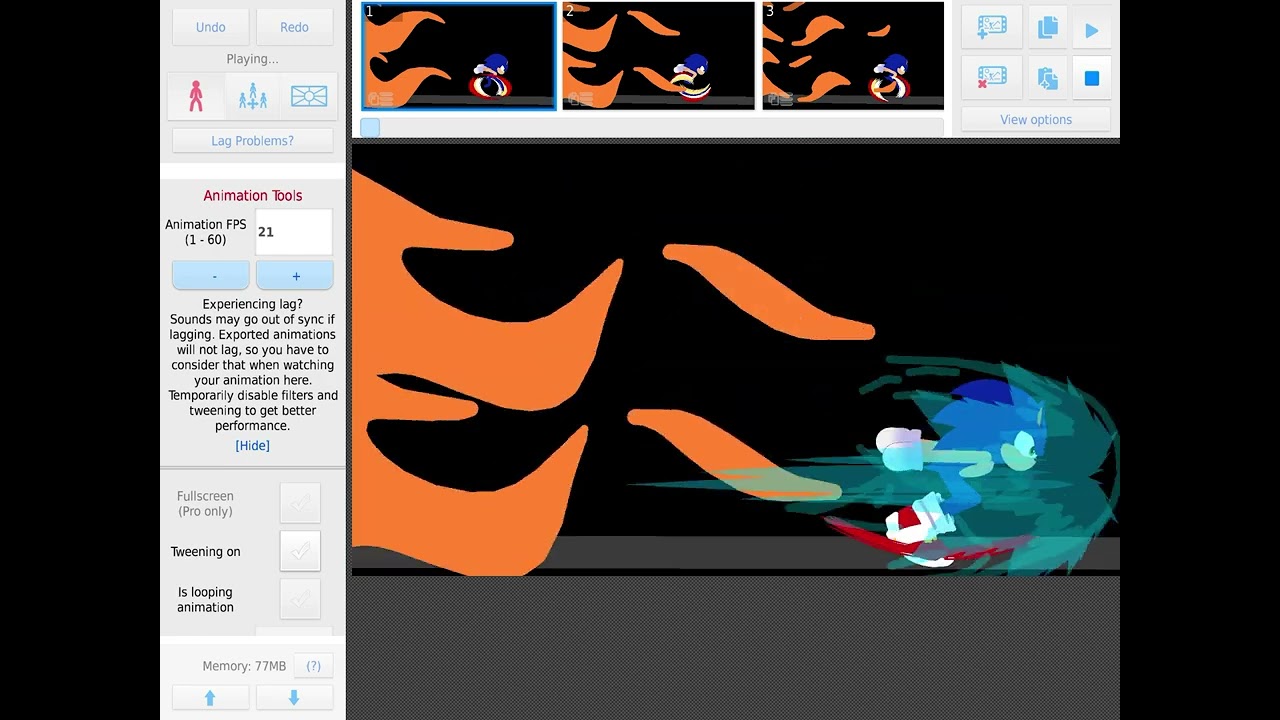Select the single stickfigure mode icon
The image size is (1280, 720).
coord(196,96)
